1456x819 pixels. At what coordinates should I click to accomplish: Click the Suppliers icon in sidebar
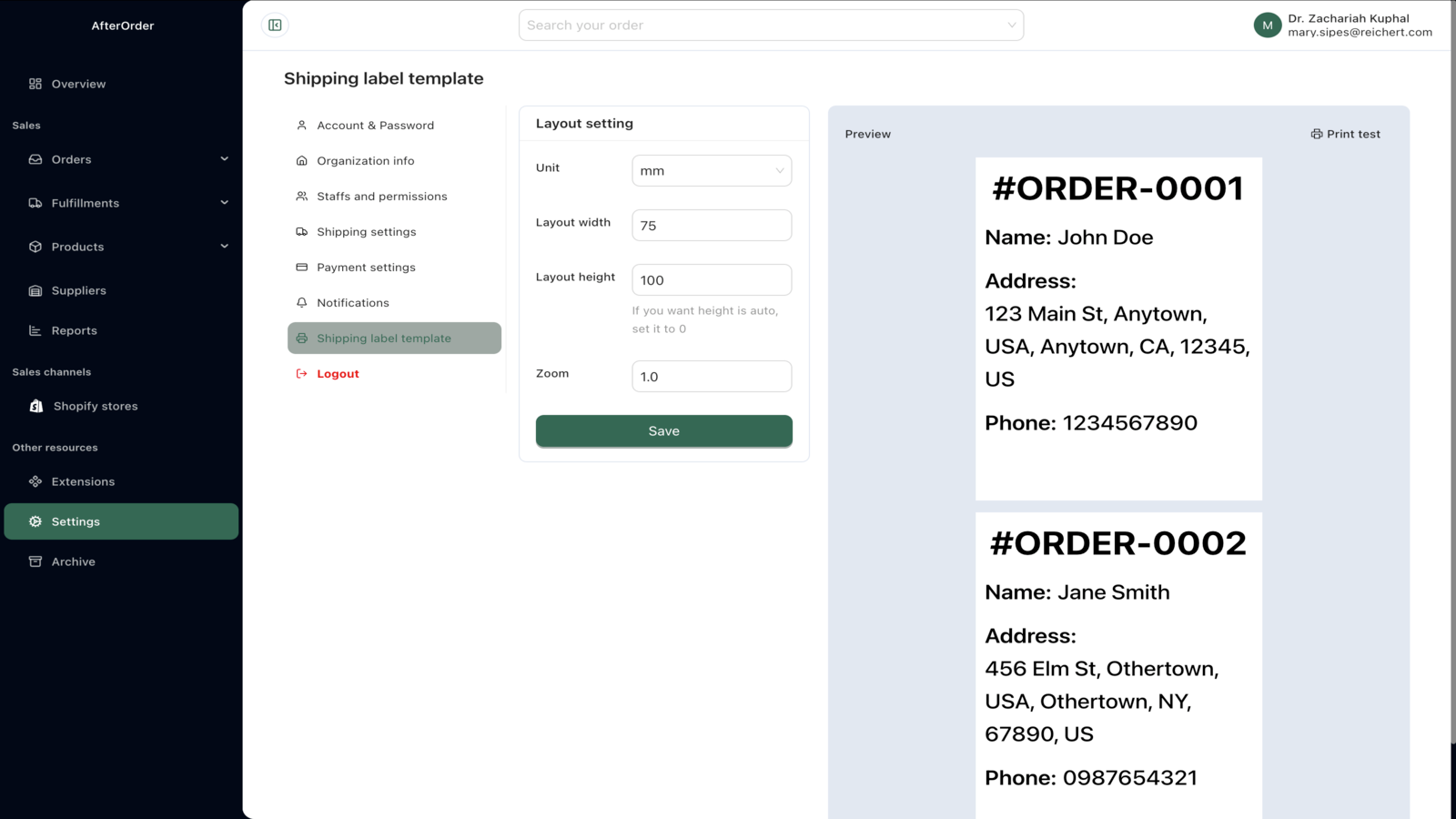coord(35,290)
